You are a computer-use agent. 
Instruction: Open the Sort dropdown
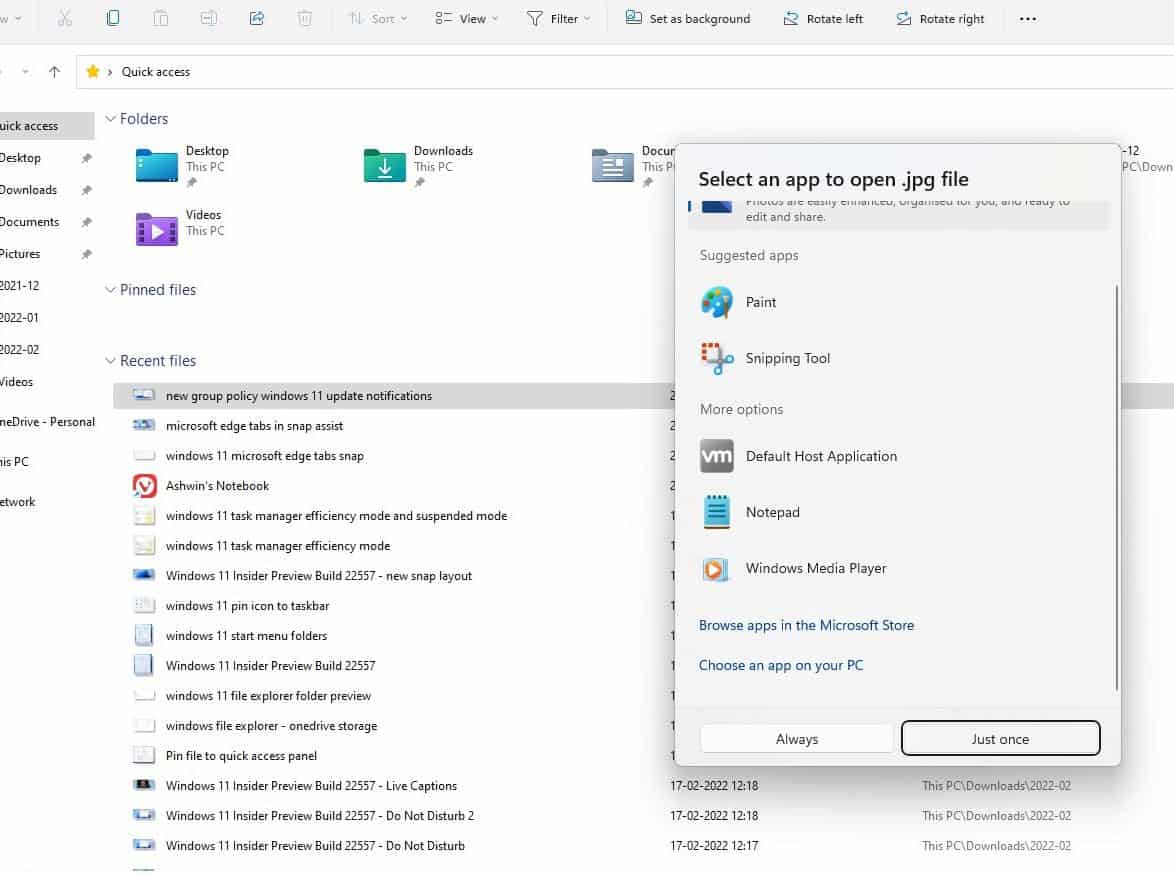377,19
